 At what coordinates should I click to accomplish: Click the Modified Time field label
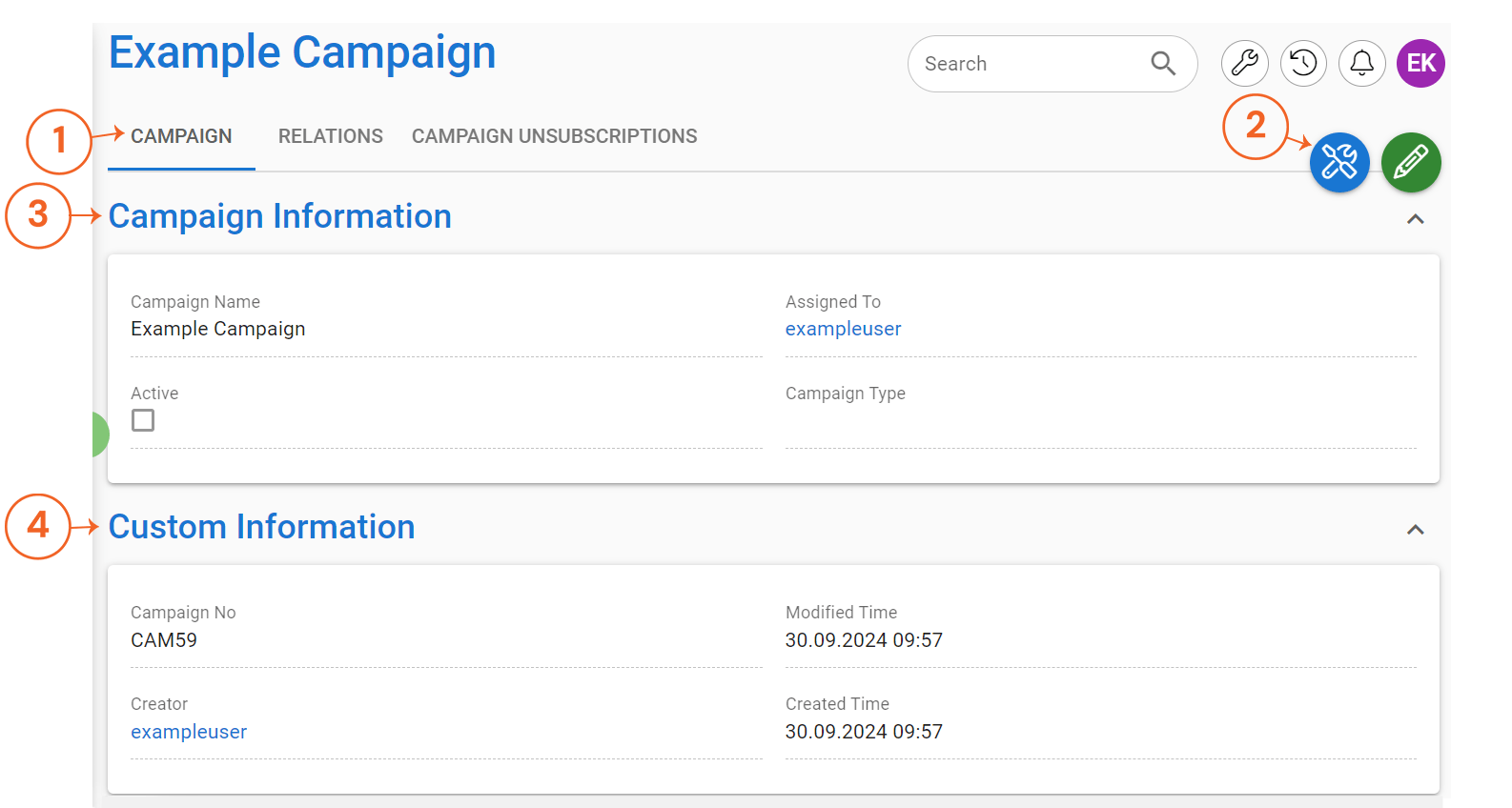click(842, 613)
